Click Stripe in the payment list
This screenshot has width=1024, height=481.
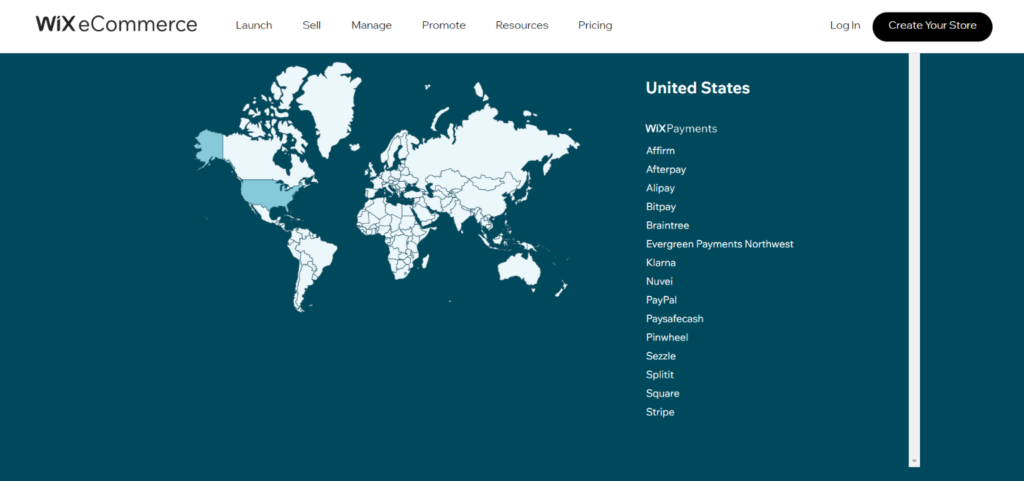(660, 412)
